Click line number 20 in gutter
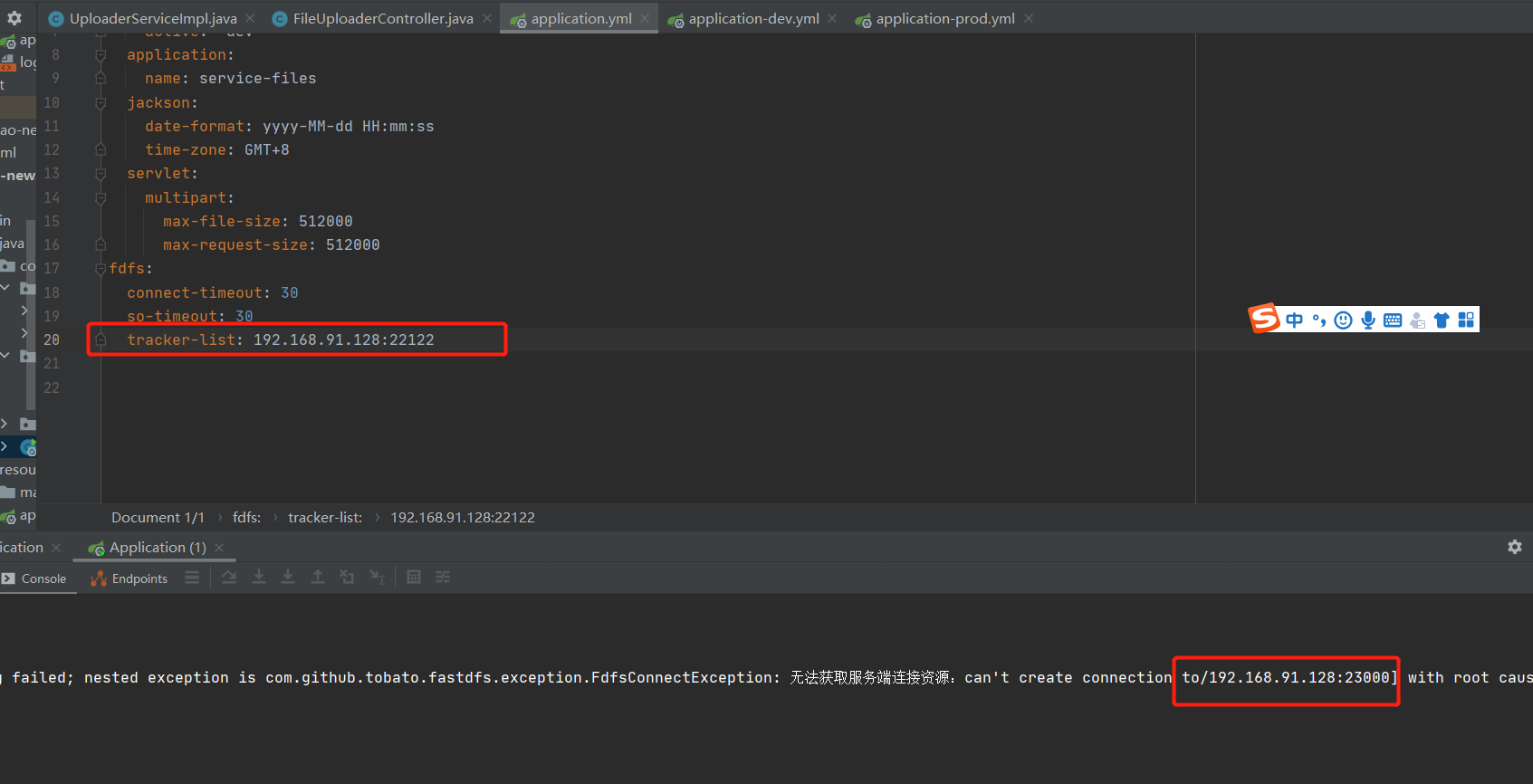The height and width of the screenshot is (784, 1533). coord(52,340)
